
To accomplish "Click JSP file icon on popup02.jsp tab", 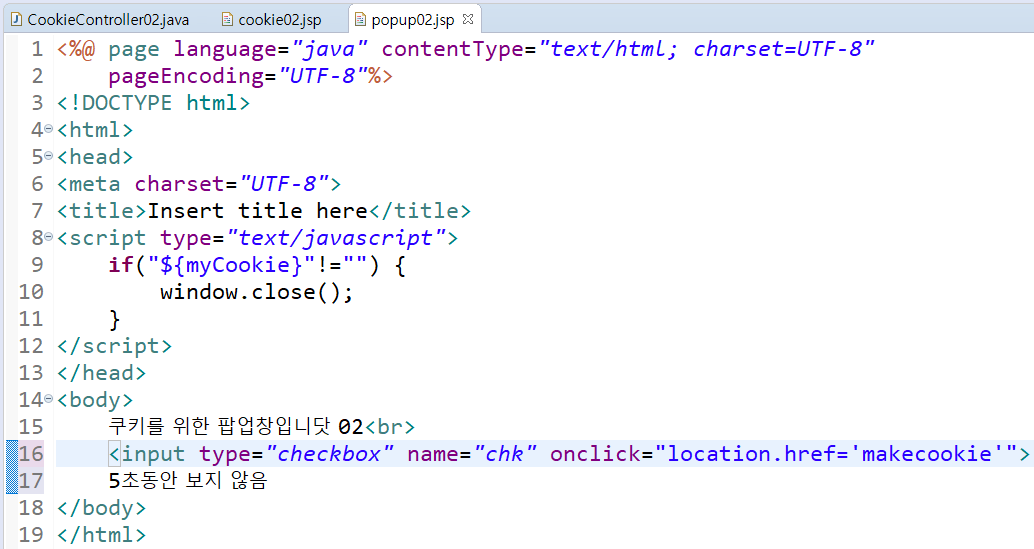I will pyautogui.click(x=360, y=20).
